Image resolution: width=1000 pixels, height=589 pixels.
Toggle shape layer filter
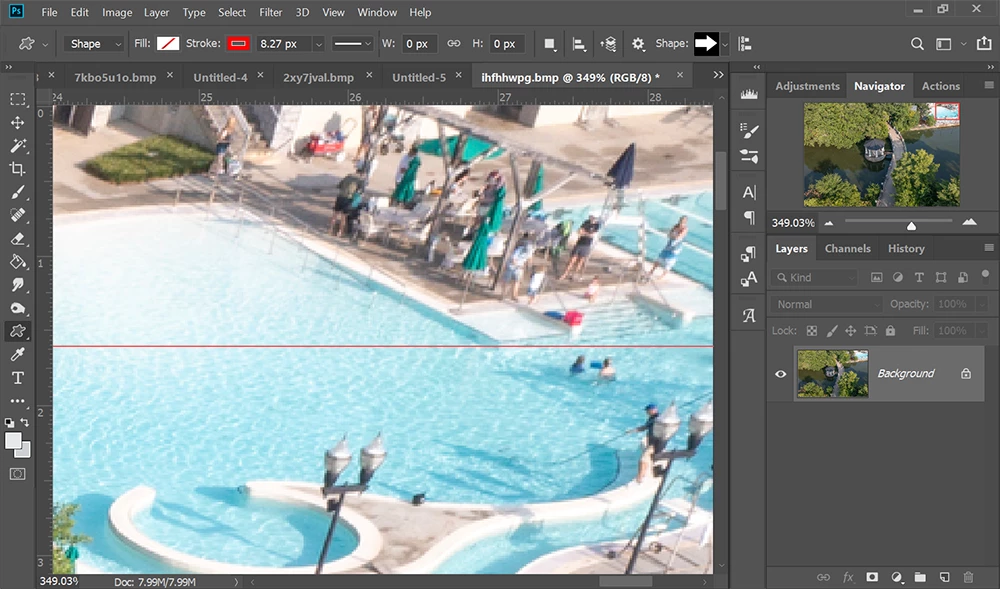941,277
